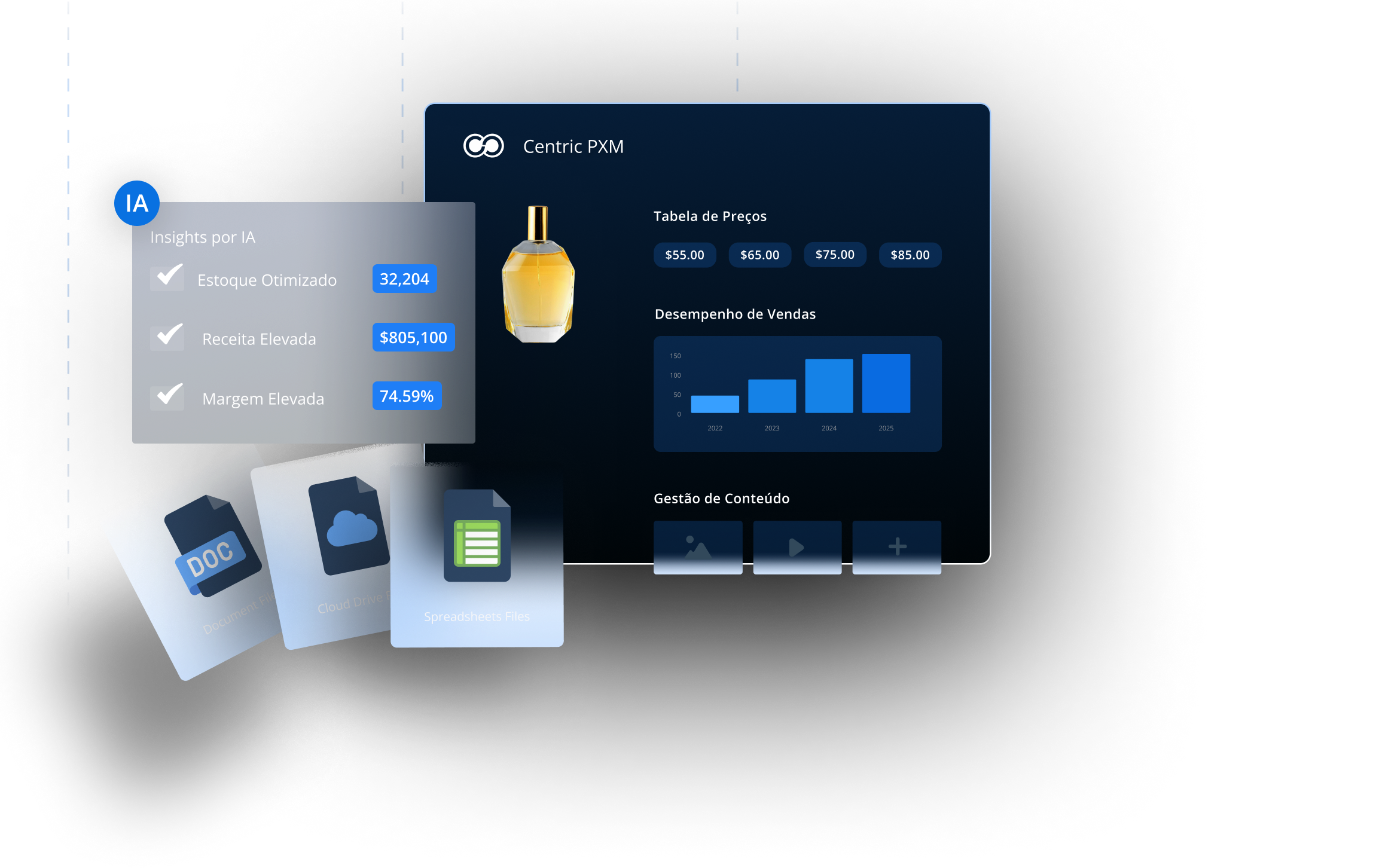Toggle the Estoque Otimizado checkbox

167,279
